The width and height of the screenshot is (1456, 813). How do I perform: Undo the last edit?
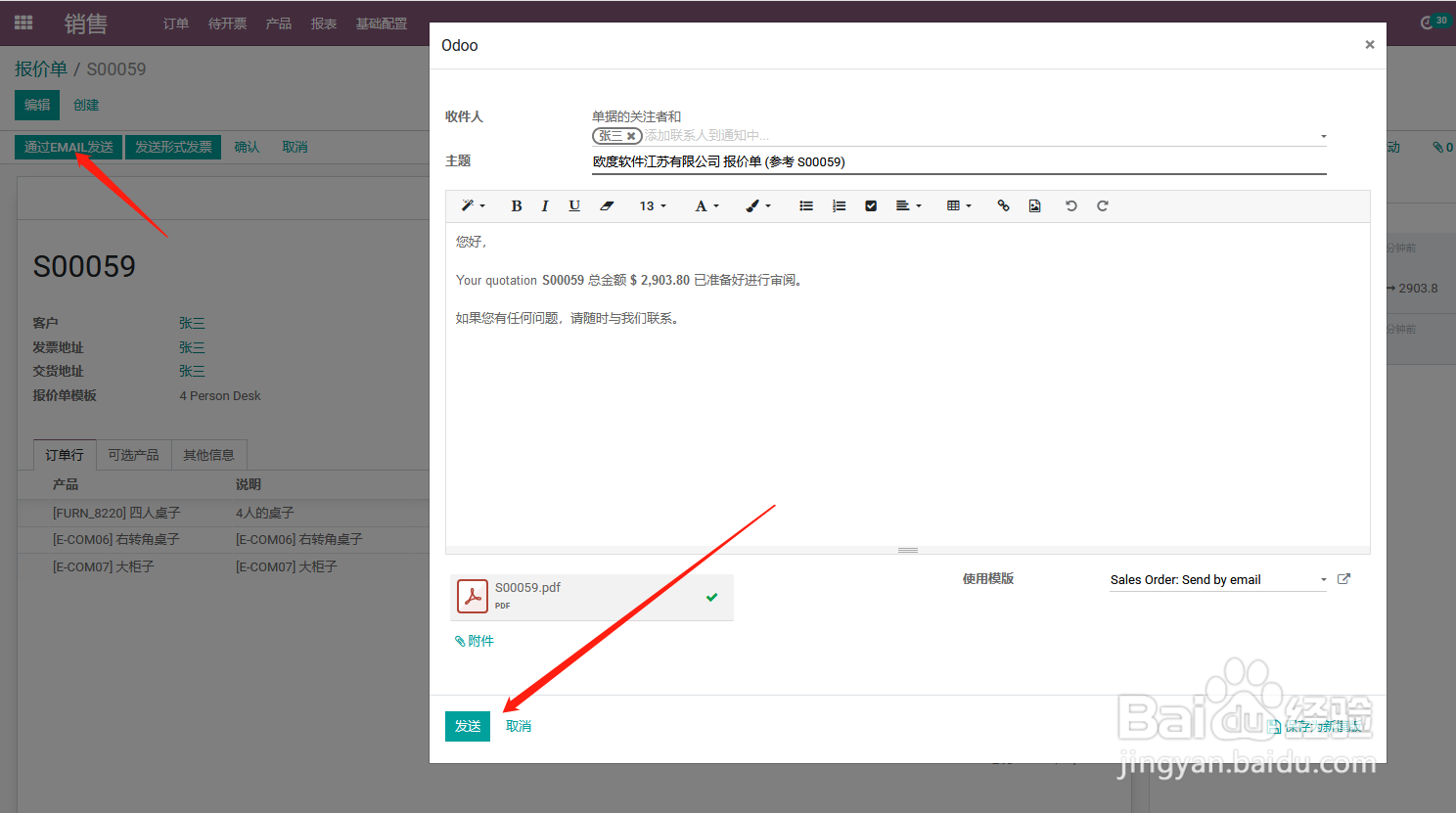tap(1071, 205)
